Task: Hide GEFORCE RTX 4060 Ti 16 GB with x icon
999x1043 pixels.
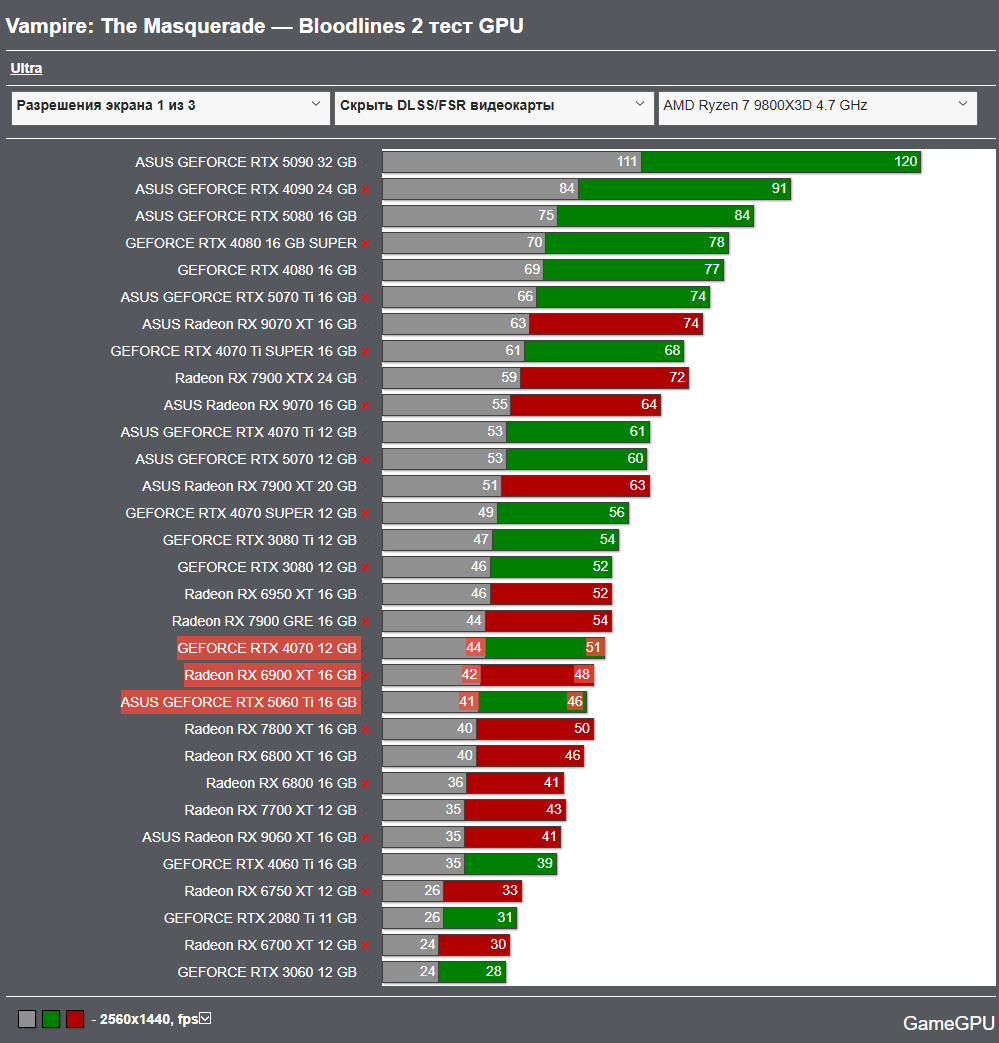Action: (x=366, y=865)
